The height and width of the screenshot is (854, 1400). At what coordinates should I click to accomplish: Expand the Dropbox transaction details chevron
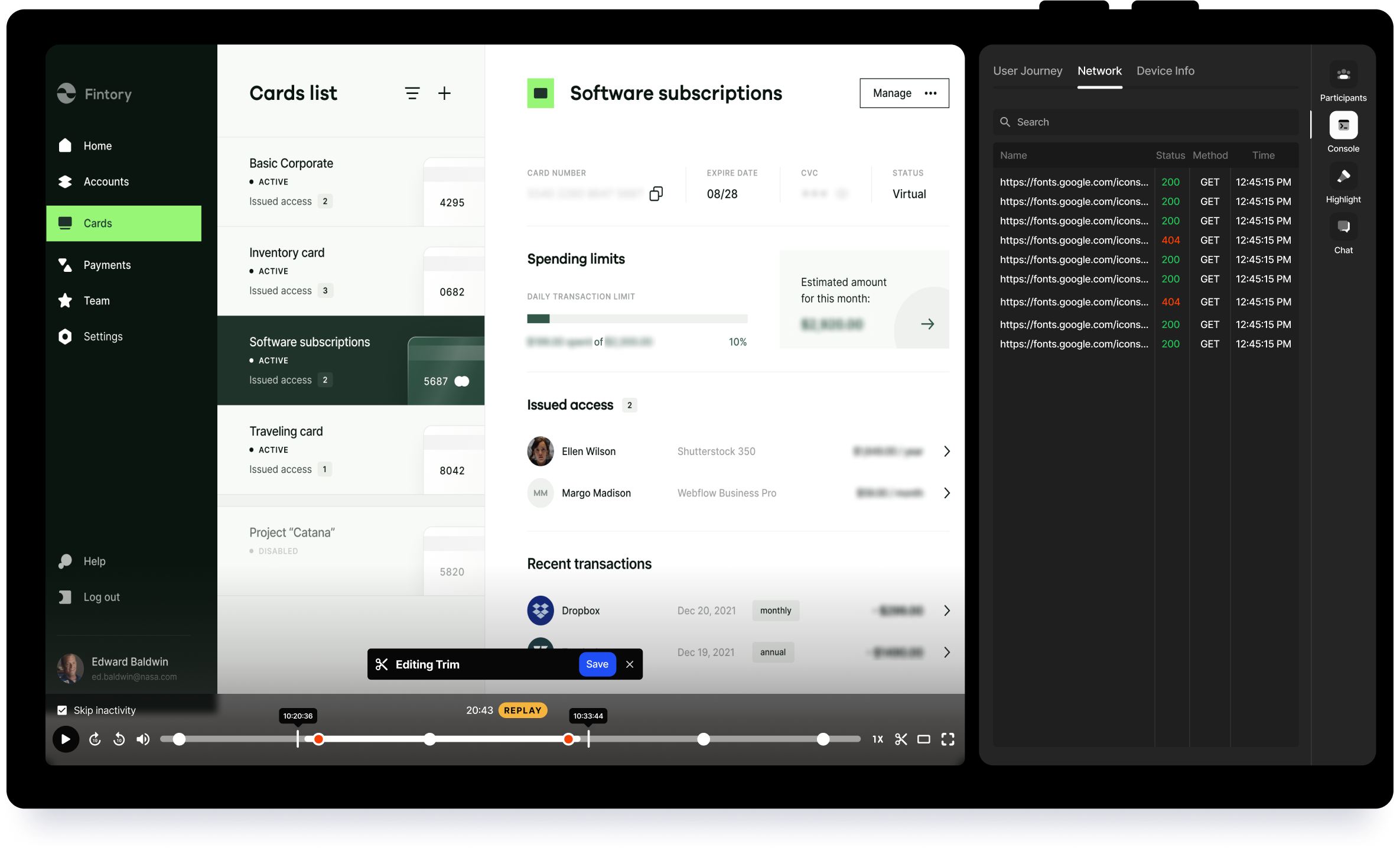[946, 611]
